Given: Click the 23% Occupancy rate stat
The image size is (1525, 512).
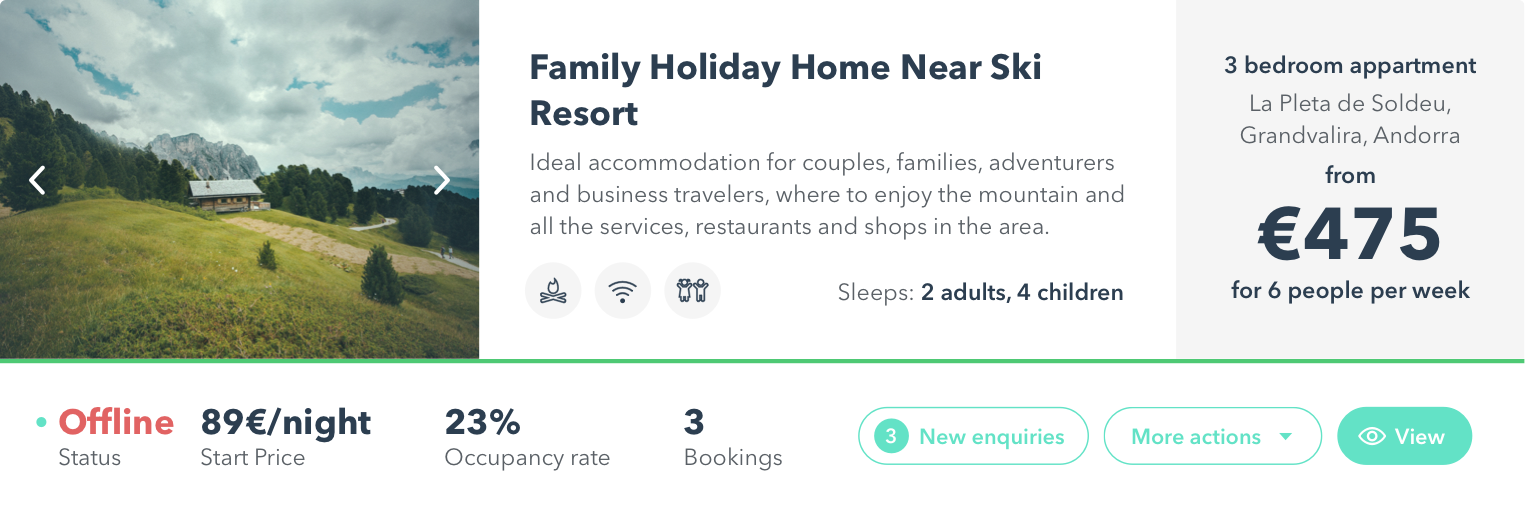Looking at the screenshot, I should [x=483, y=423].
